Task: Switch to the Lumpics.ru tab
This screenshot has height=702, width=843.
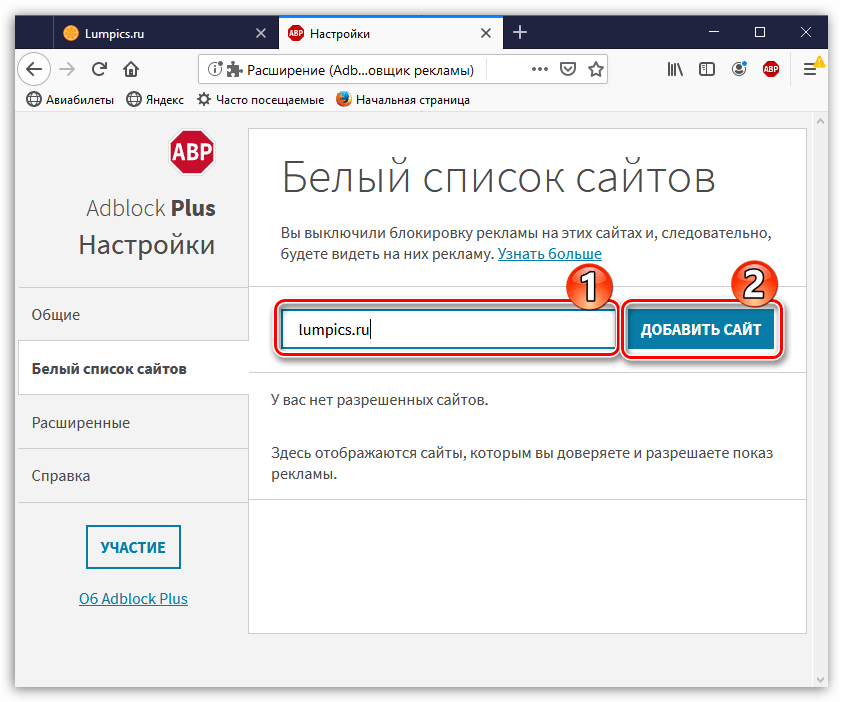Action: tap(166, 33)
